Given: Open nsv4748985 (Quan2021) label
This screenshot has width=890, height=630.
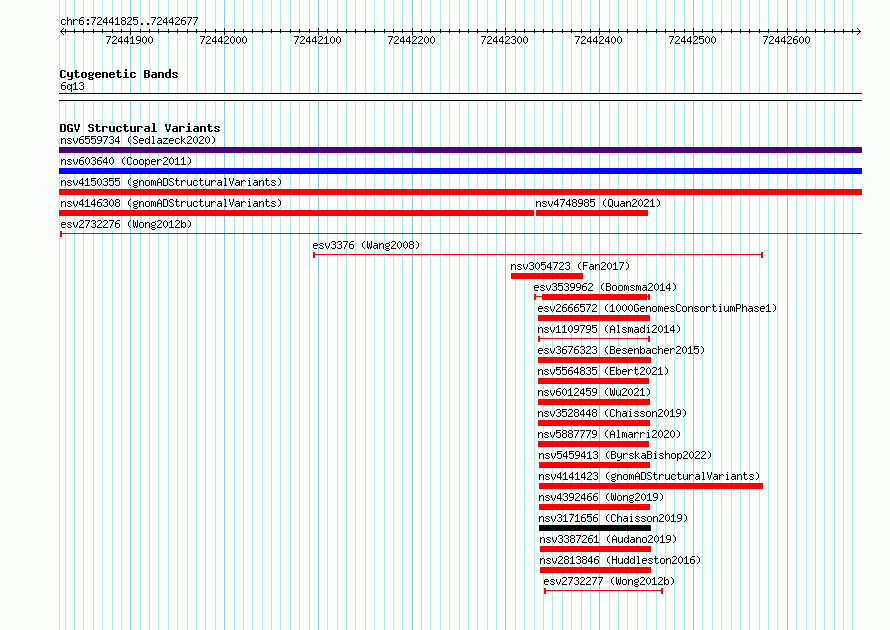Looking at the screenshot, I should (x=598, y=203).
